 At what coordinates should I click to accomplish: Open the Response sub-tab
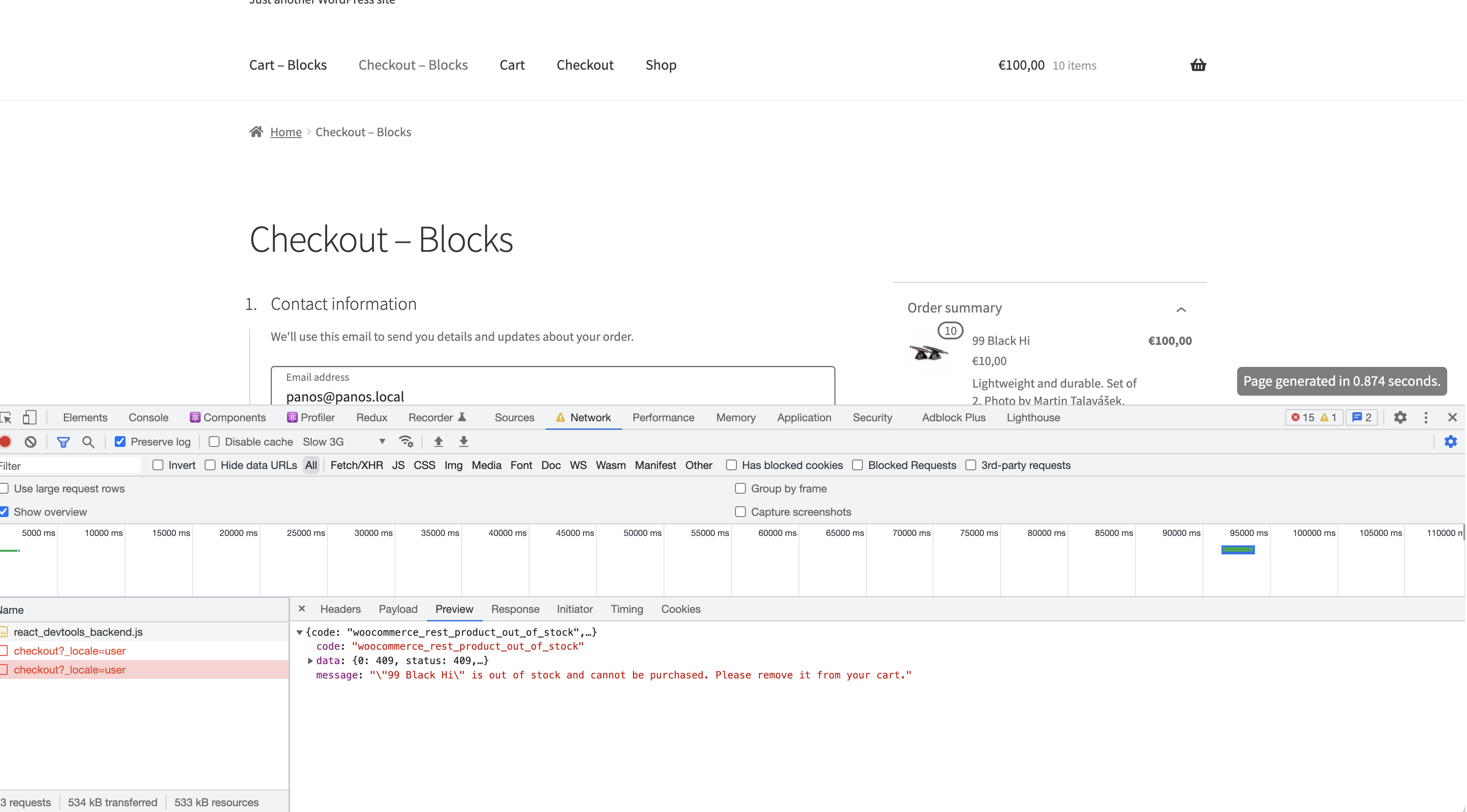coord(515,609)
